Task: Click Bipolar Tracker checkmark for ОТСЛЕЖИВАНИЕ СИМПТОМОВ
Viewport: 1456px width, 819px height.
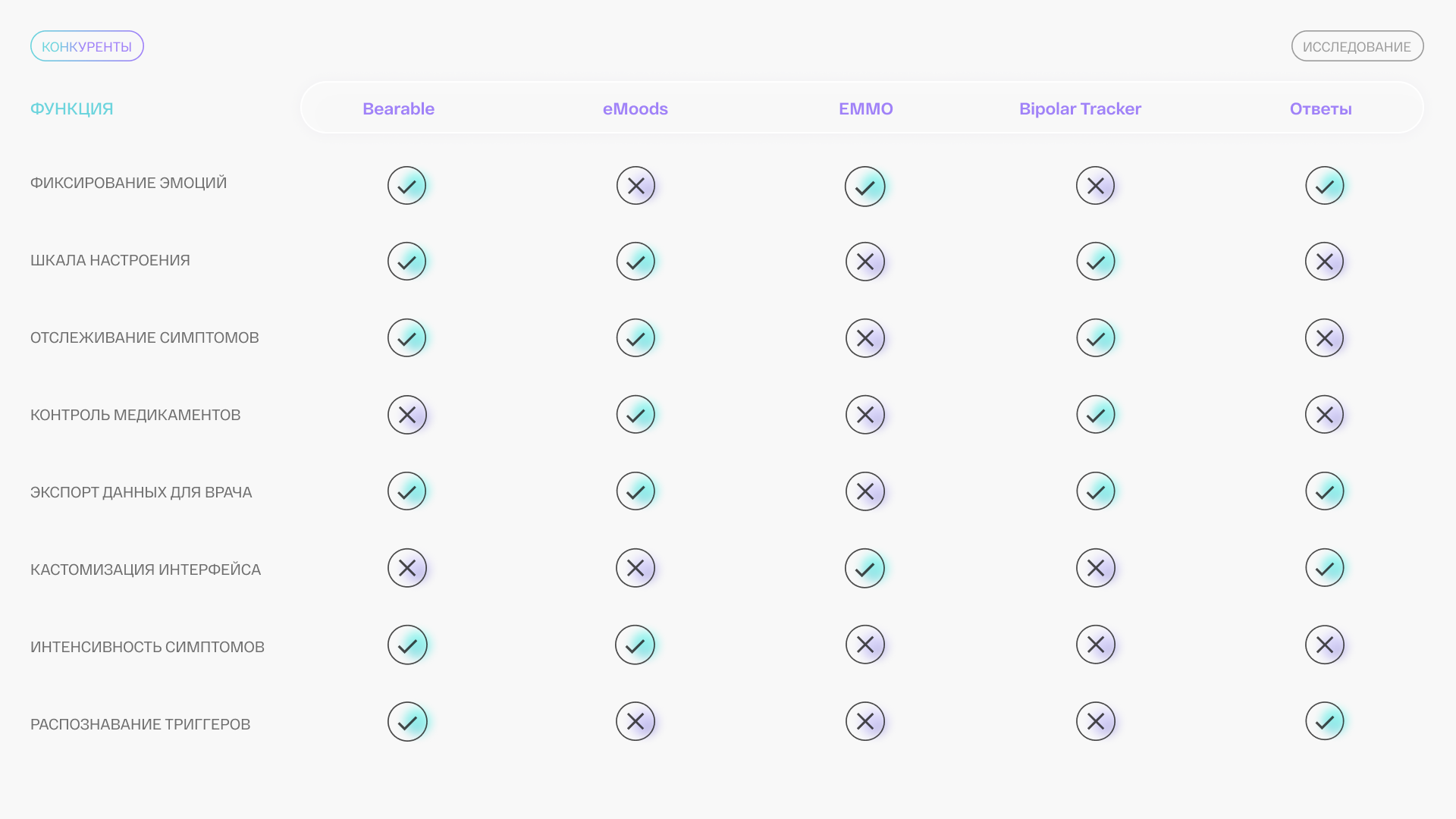Action: 1096,338
